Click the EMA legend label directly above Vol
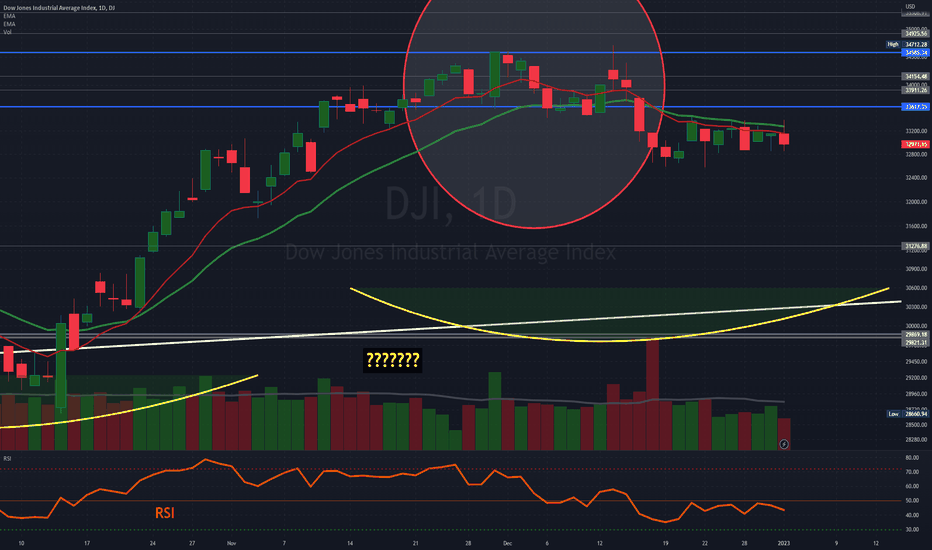This screenshot has width=932, height=550. pyautogui.click(x=9, y=24)
